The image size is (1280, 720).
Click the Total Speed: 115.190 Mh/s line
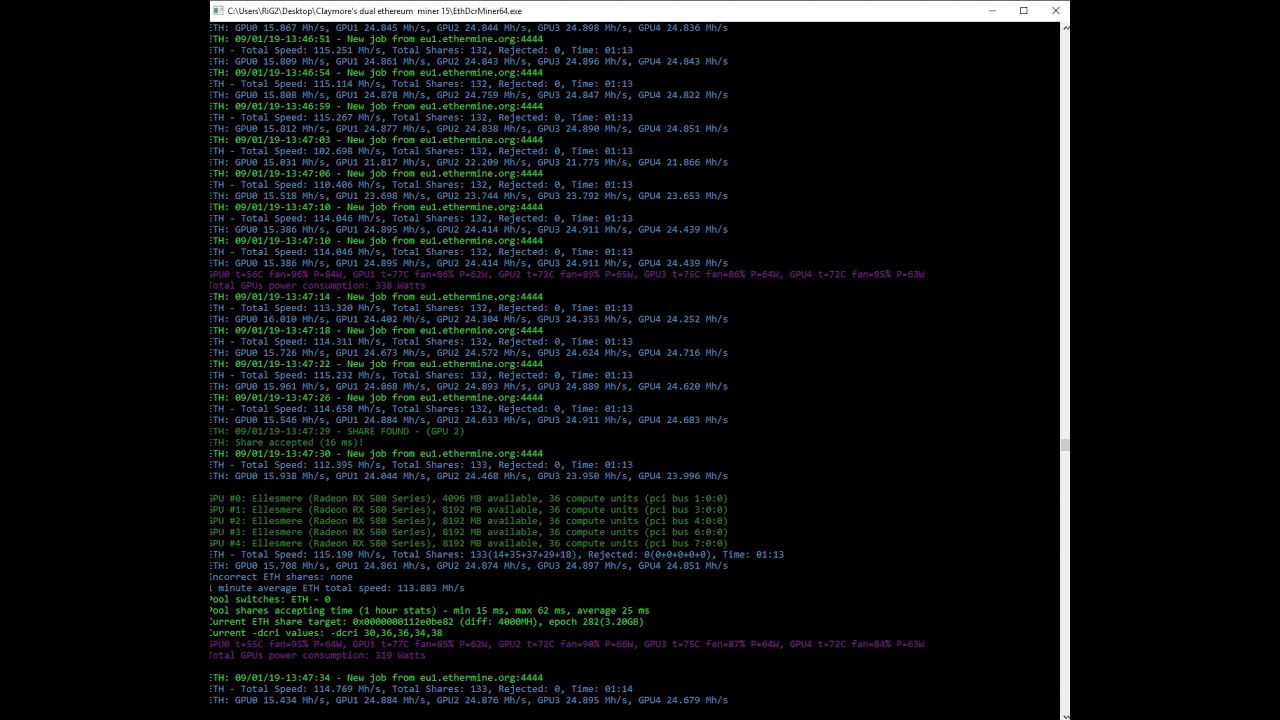click(497, 555)
